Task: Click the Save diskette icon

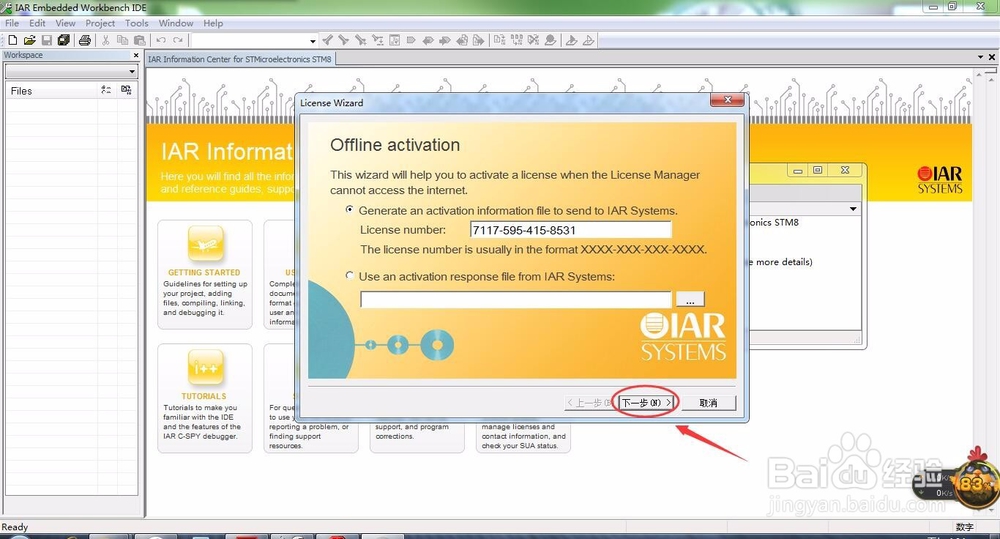Action: coord(47,40)
